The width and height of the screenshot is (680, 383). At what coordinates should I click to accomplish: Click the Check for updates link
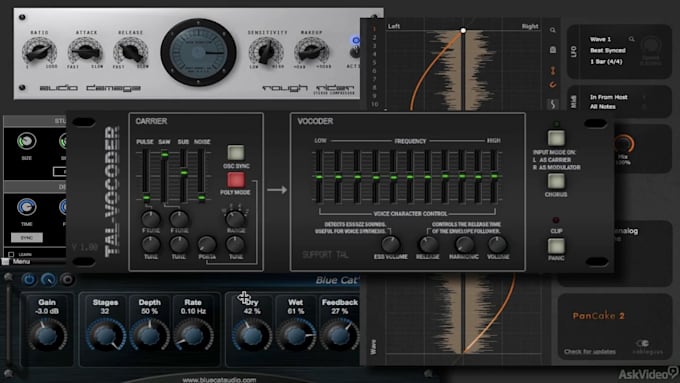point(590,351)
